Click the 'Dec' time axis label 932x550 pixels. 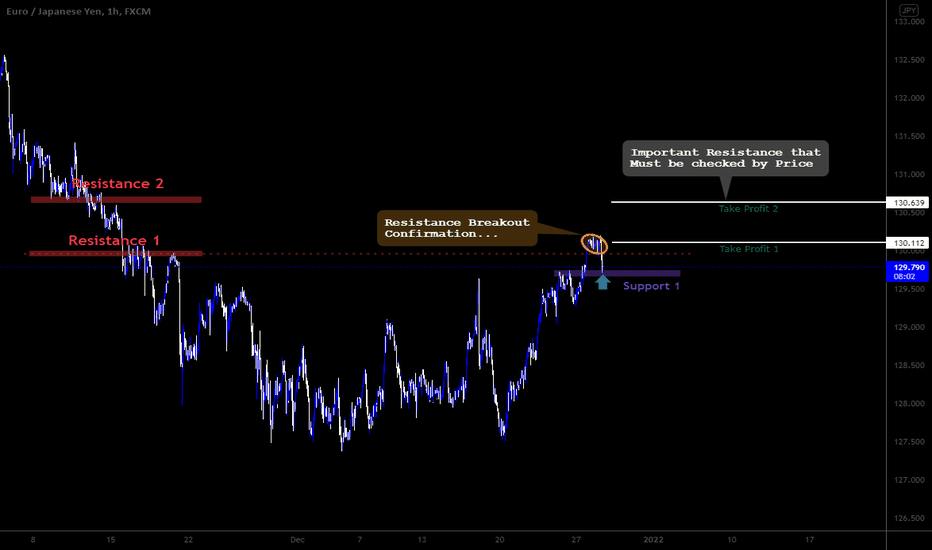(x=297, y=540)
